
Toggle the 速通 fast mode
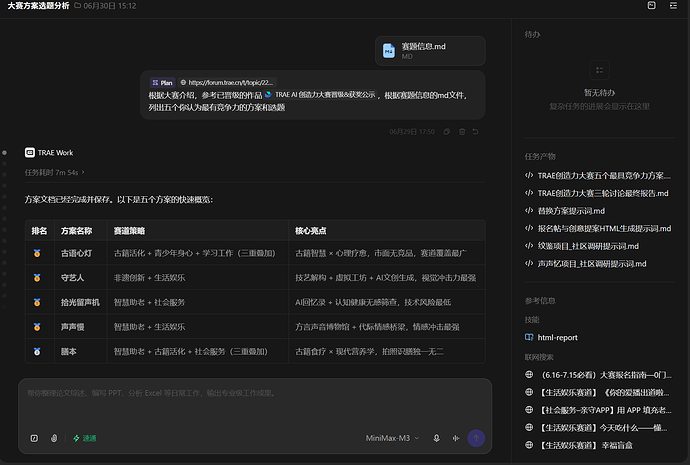click(x=84, y=438)
